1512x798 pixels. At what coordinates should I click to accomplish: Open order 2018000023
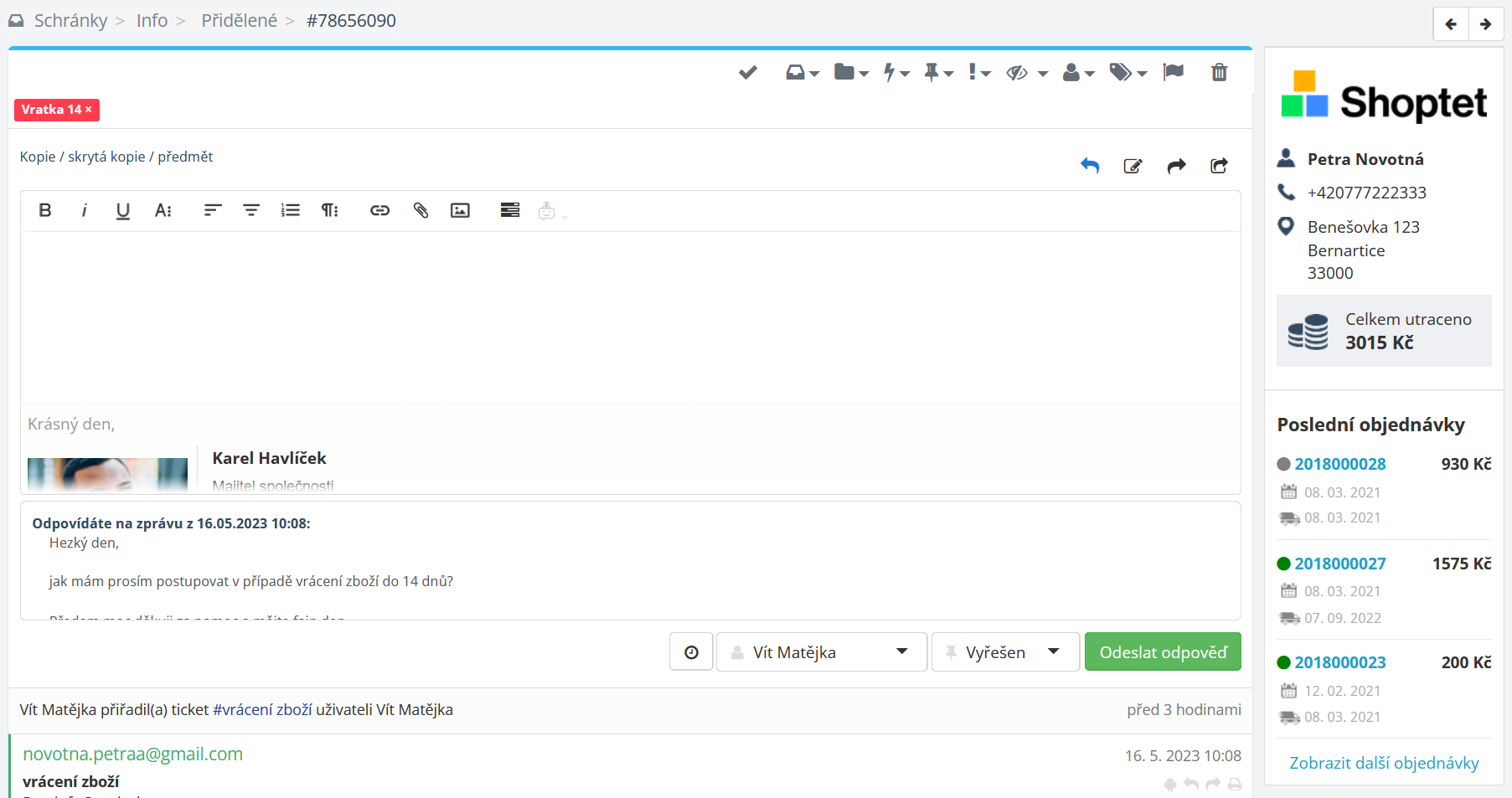click(1340, 662)
